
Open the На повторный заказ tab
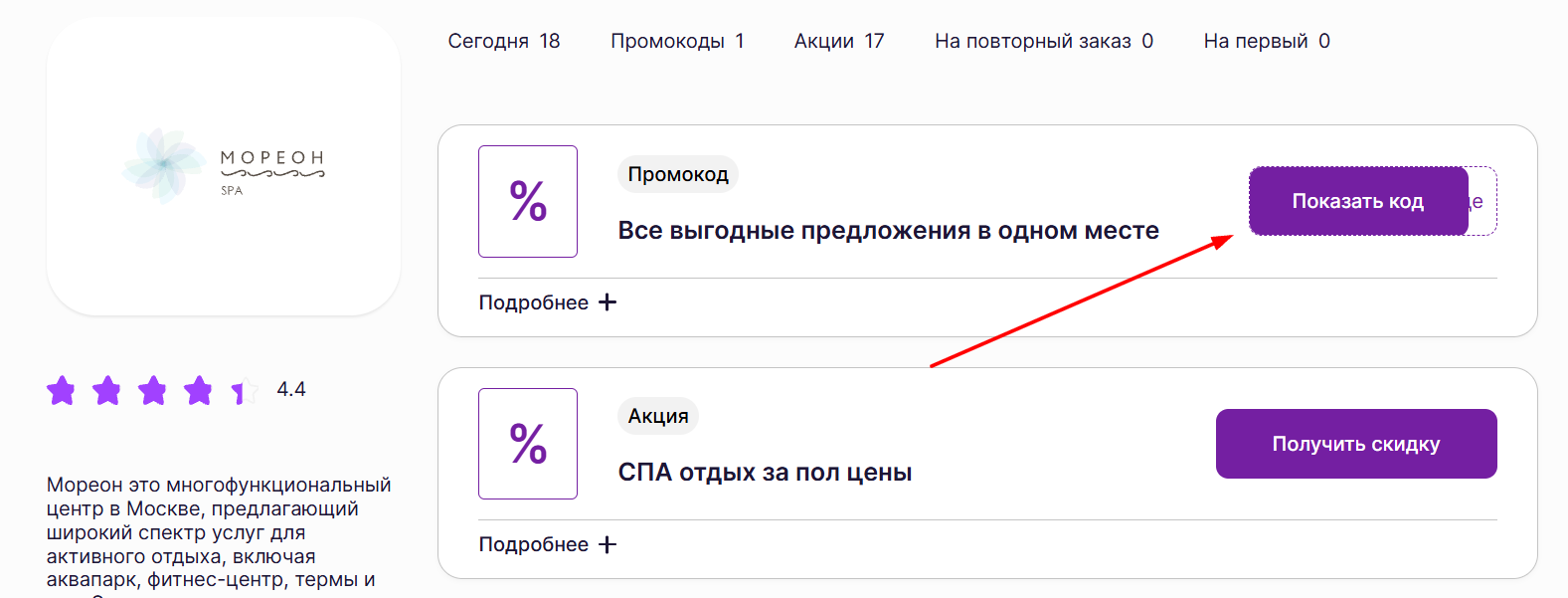click(x=1042, y=41)
